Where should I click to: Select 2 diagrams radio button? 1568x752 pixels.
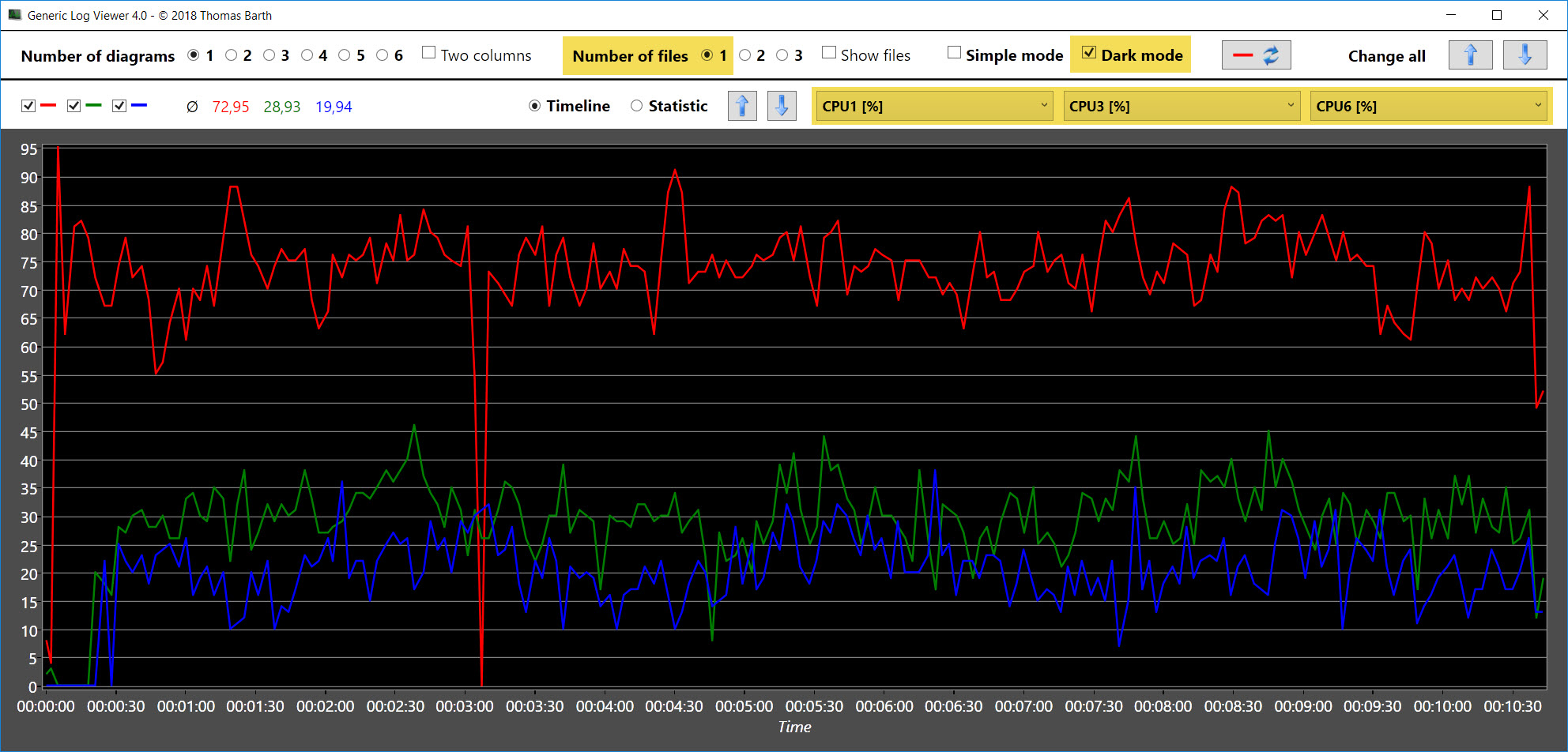pos(232,55)
